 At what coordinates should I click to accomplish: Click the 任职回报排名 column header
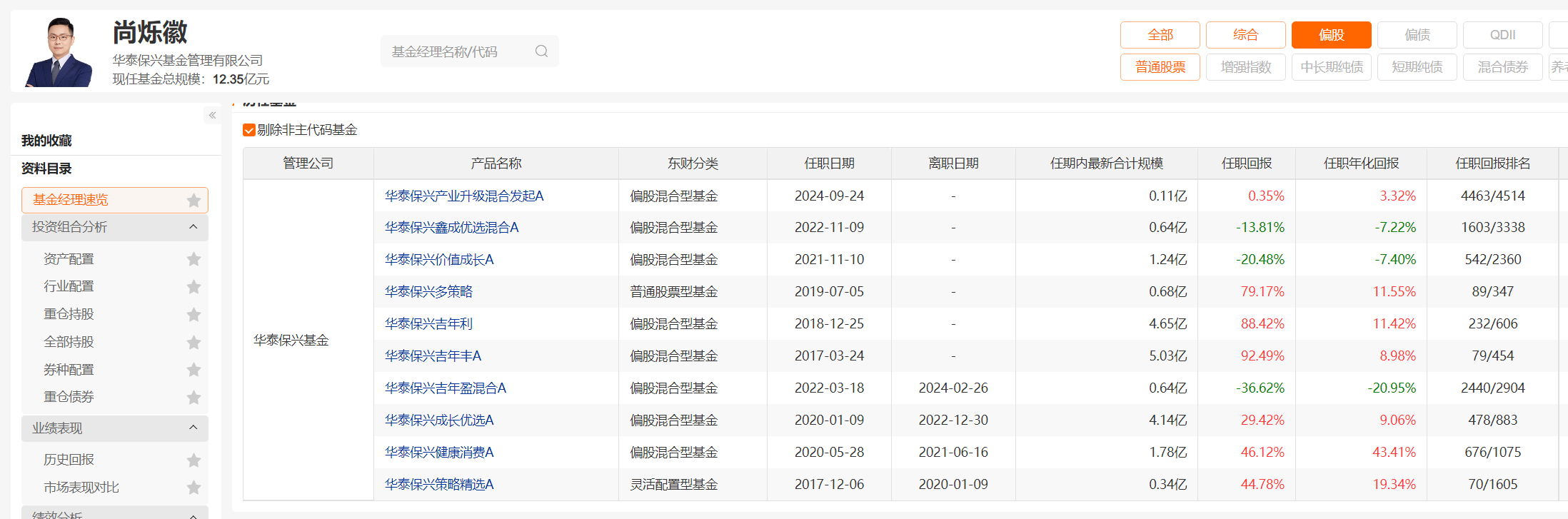1492,163
